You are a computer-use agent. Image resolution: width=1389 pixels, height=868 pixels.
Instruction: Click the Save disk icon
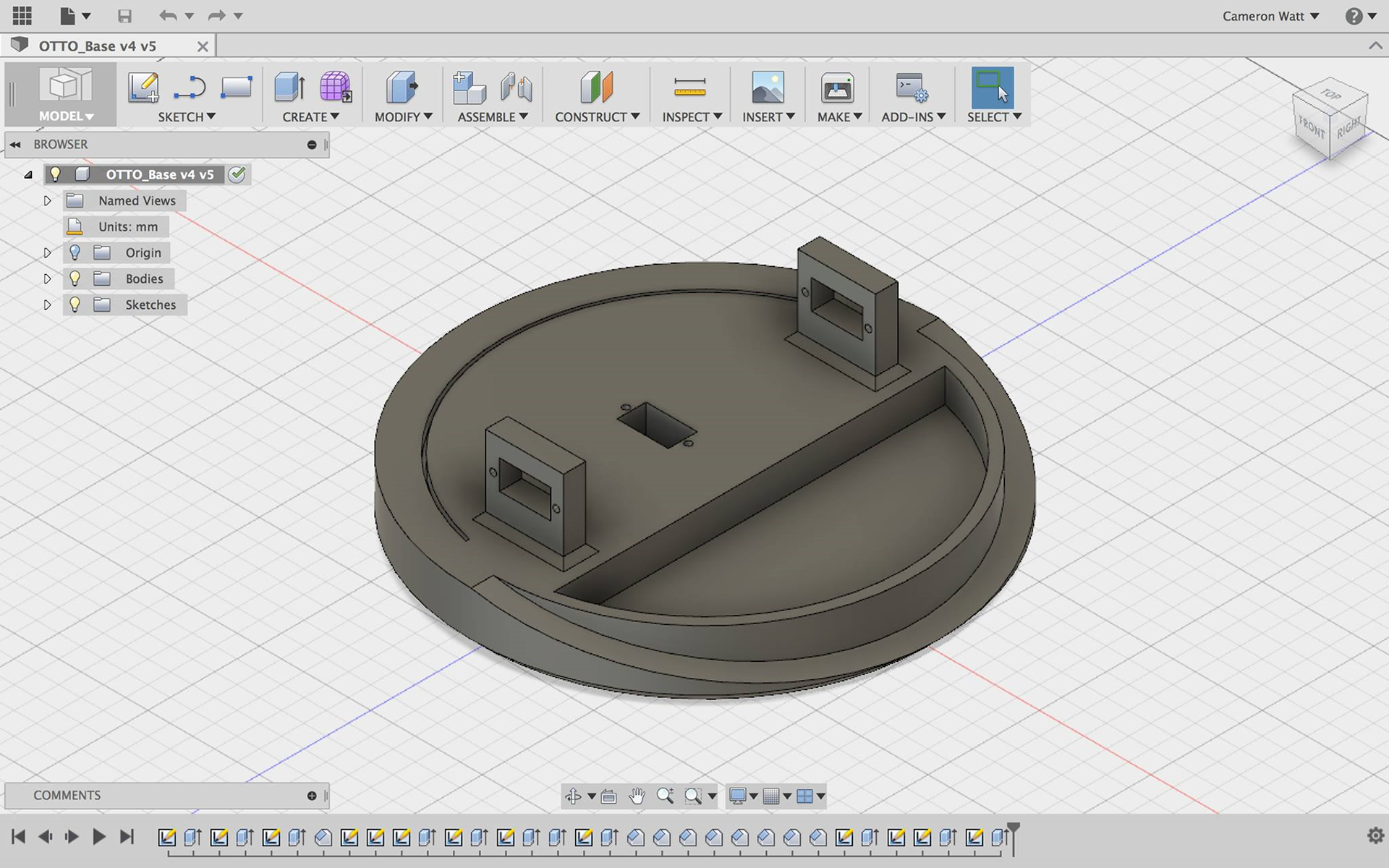(x=124, y=16)
